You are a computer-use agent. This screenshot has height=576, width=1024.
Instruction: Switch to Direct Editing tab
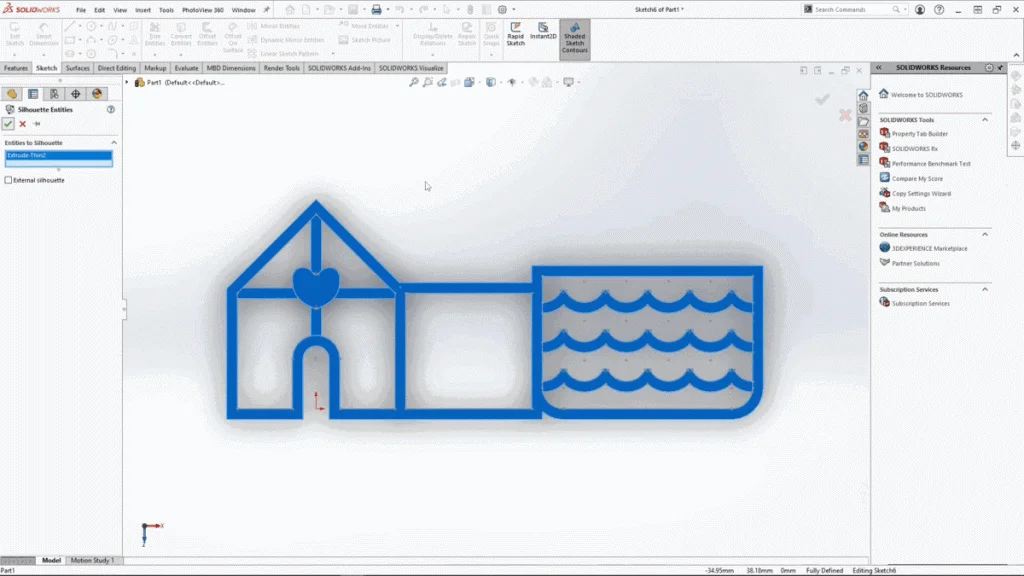117,68
